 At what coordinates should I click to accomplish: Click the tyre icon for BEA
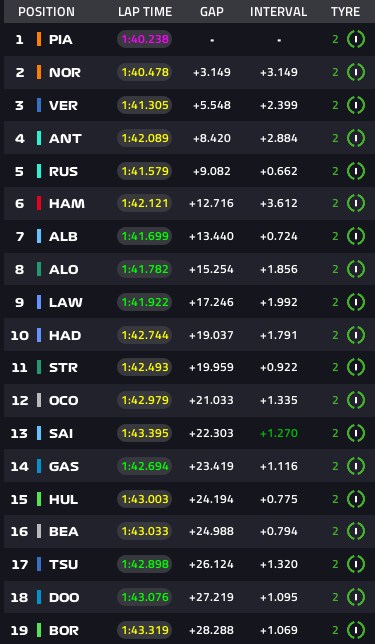point(356,531)
